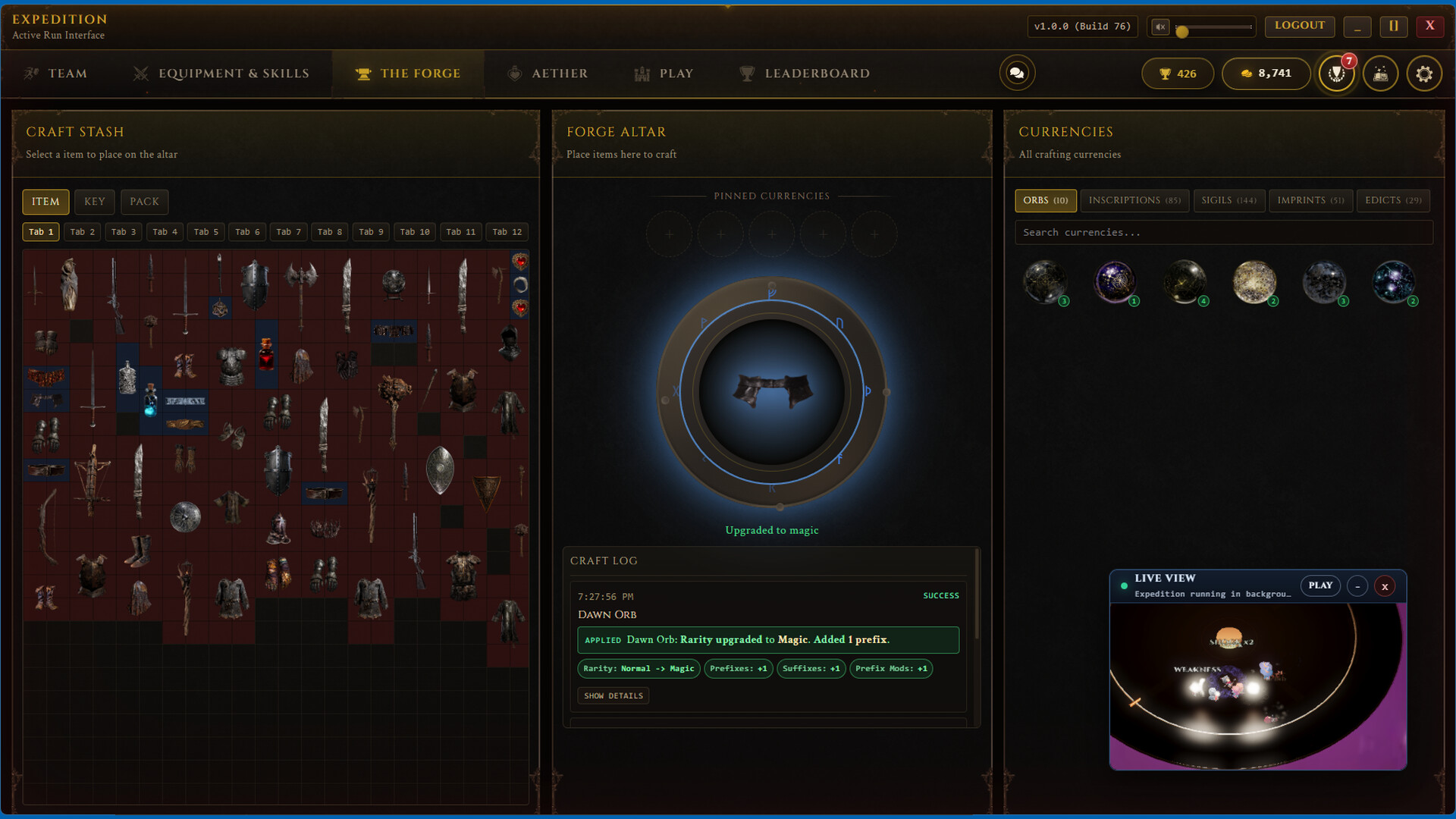
Task: Toggle the mute sound button
Action: pos(1160,27)
